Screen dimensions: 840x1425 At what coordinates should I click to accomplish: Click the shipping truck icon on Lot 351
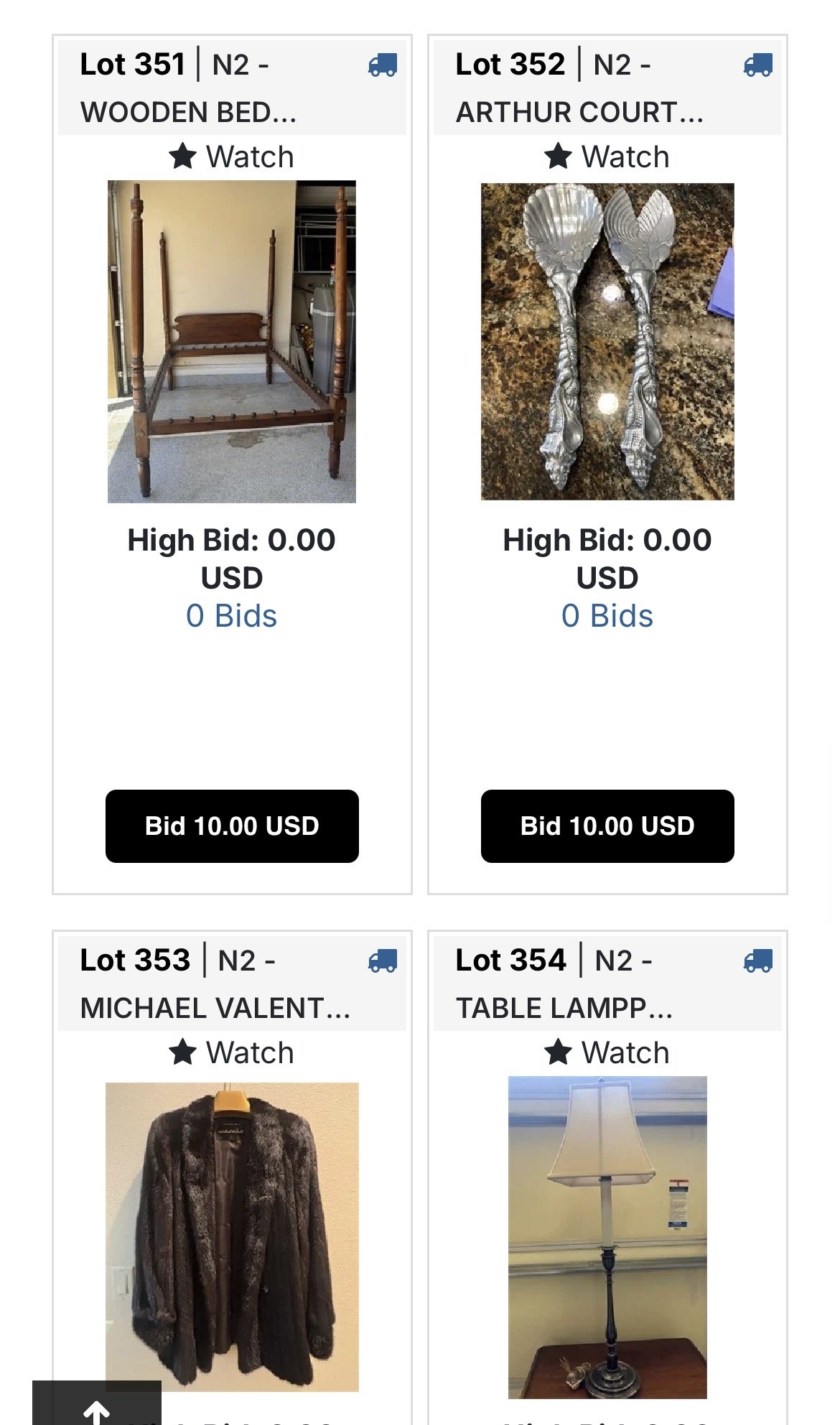[383, 65]
